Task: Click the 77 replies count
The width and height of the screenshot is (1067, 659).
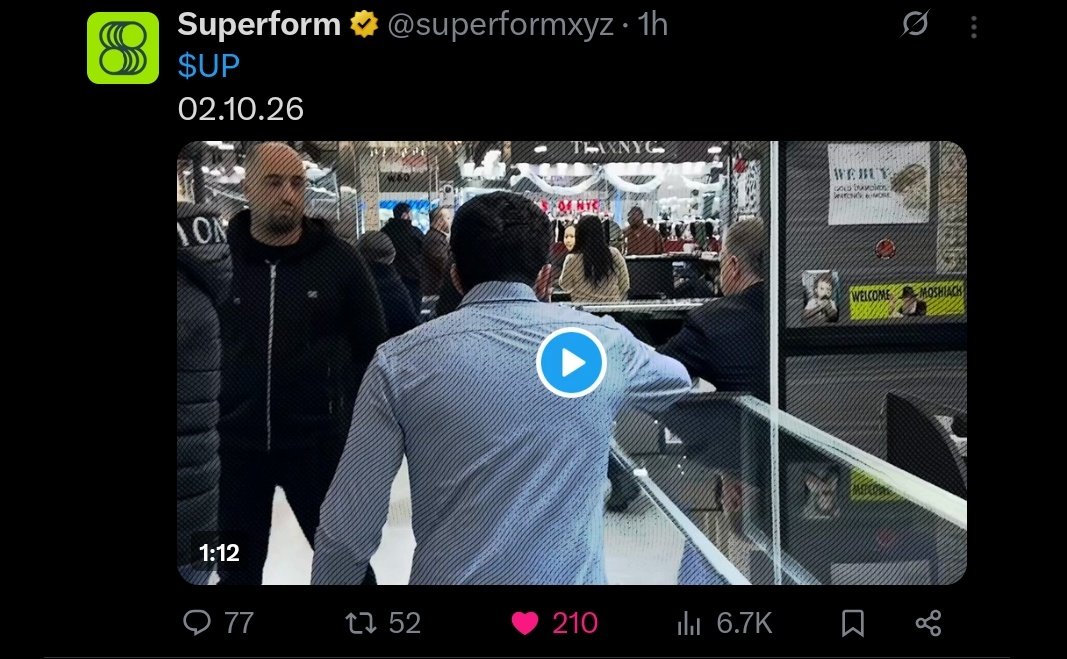Action: (239, 623)
